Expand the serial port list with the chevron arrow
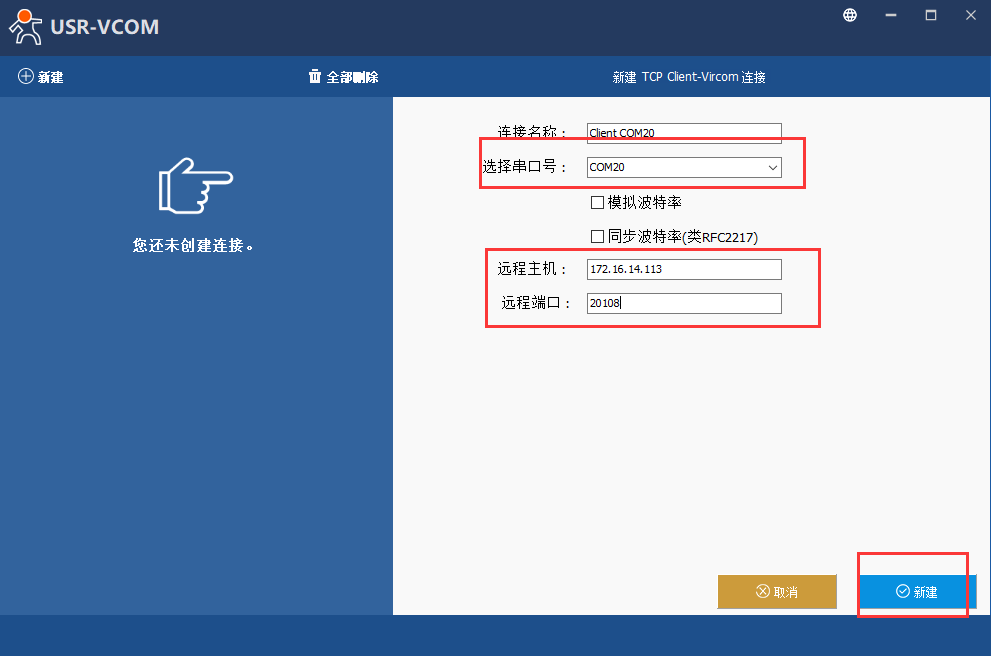The width and height of the screenshot is (991, 656). pyautogui.click(x=773, y=168)
